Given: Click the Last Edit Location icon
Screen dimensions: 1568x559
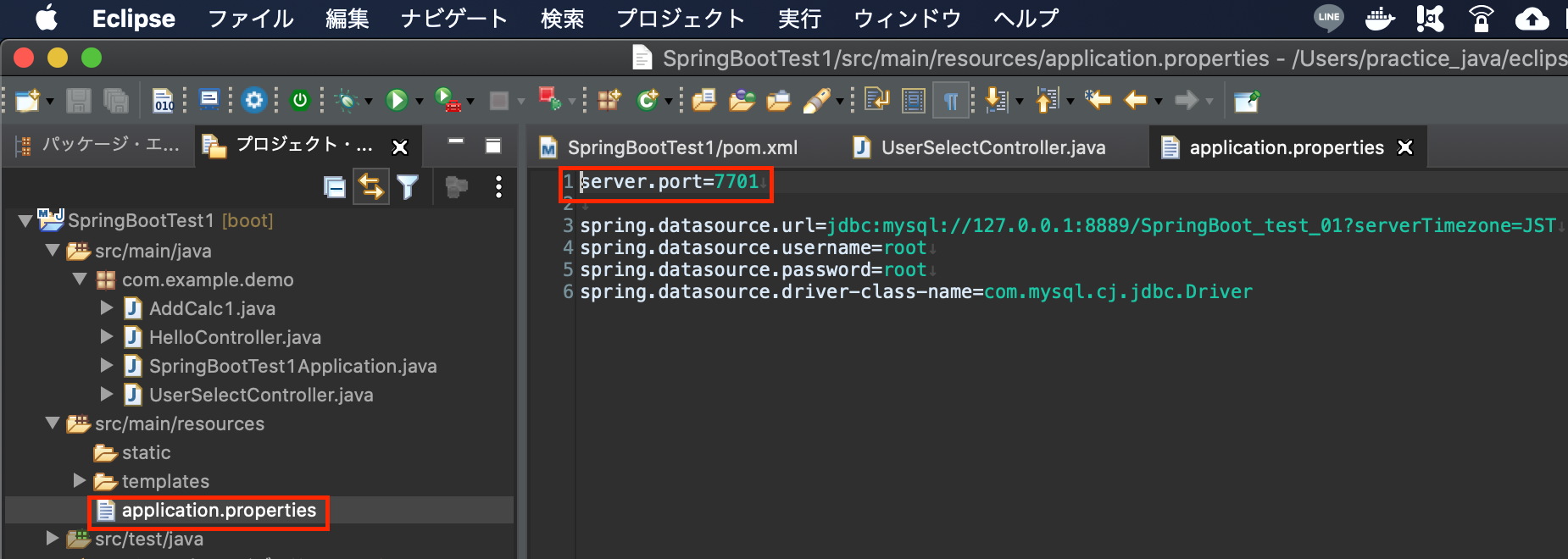Looking at the screenshot, I should click(x=1098, y=101).
